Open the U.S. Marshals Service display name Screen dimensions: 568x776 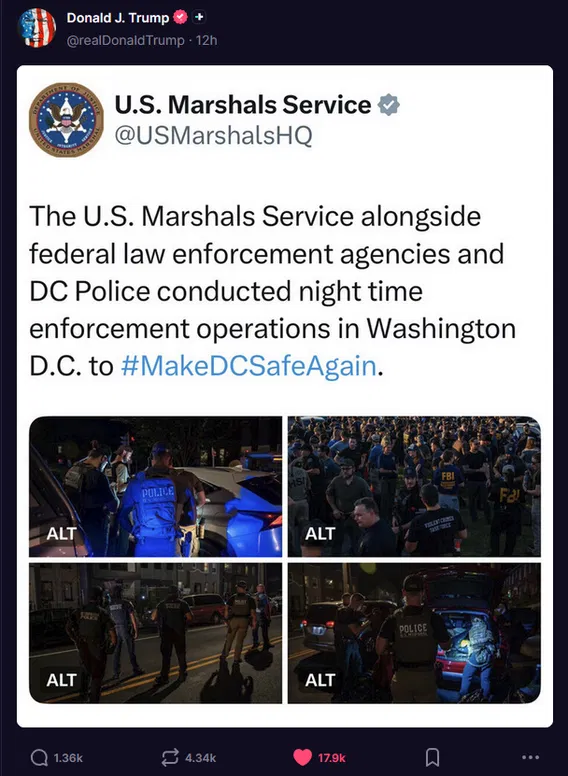243,104
